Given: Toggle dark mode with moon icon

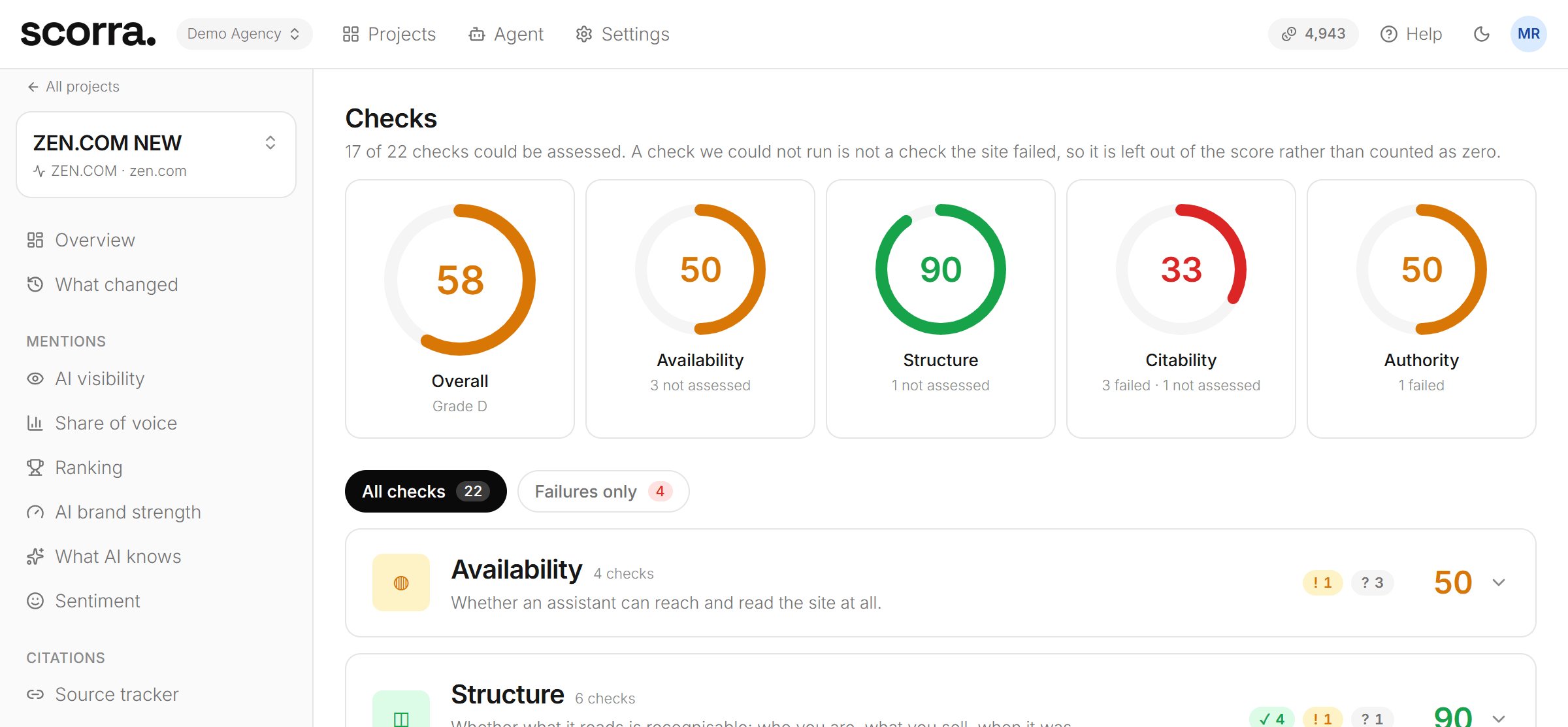Looking at the screenshot, I should [x=1482, y=34].
